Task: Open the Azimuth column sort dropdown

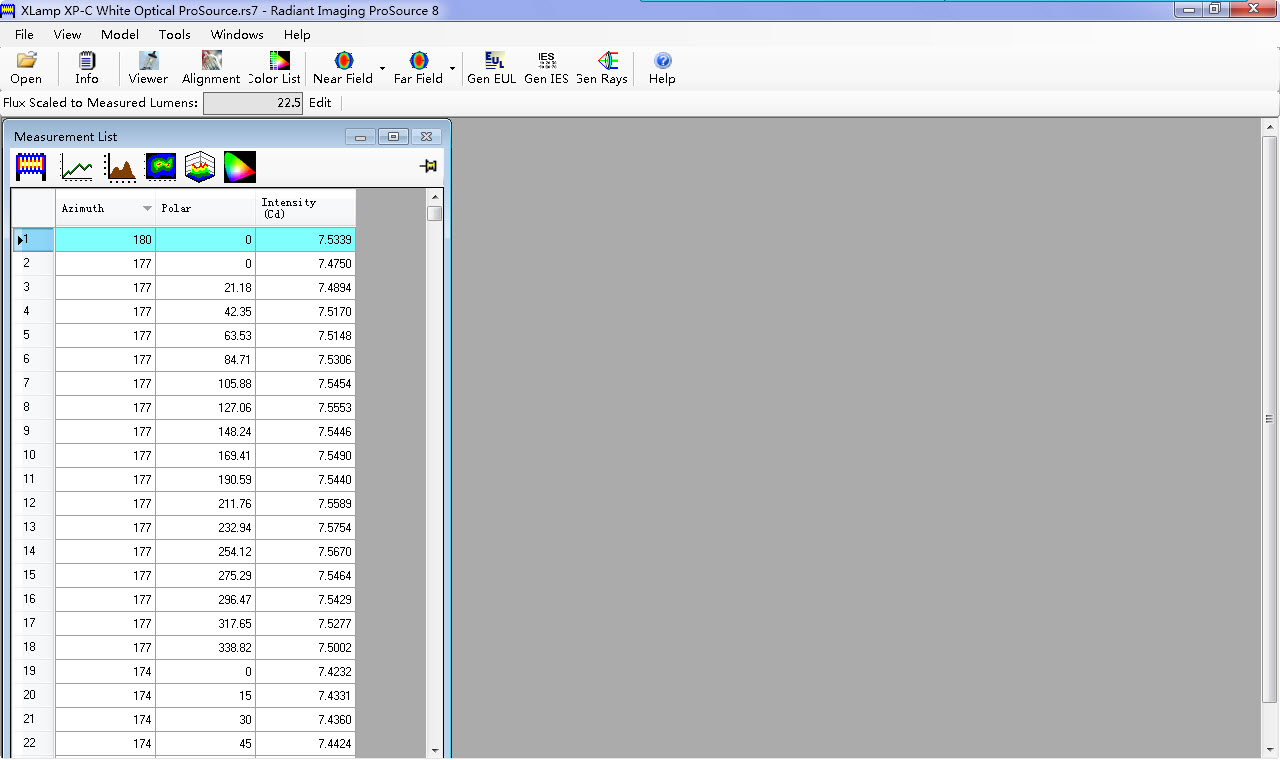Action: pyautogui.click(x=147, y=208)
